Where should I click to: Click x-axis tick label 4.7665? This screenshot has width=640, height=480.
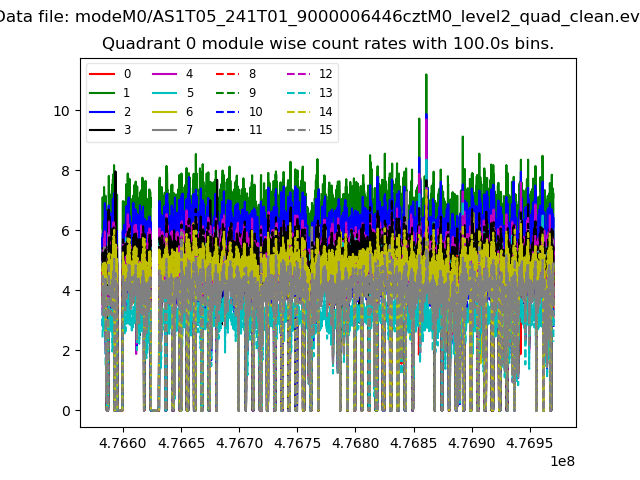[x=181, y=443]
